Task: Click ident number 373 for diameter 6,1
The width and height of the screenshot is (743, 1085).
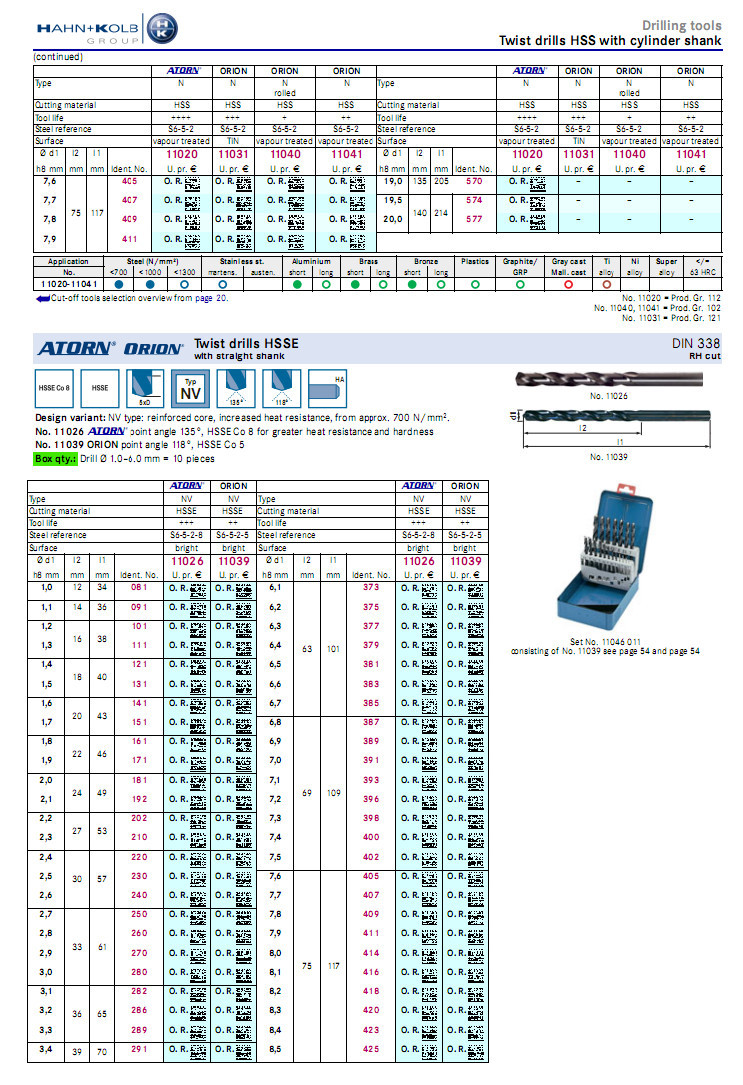Action: coord(371,587)
